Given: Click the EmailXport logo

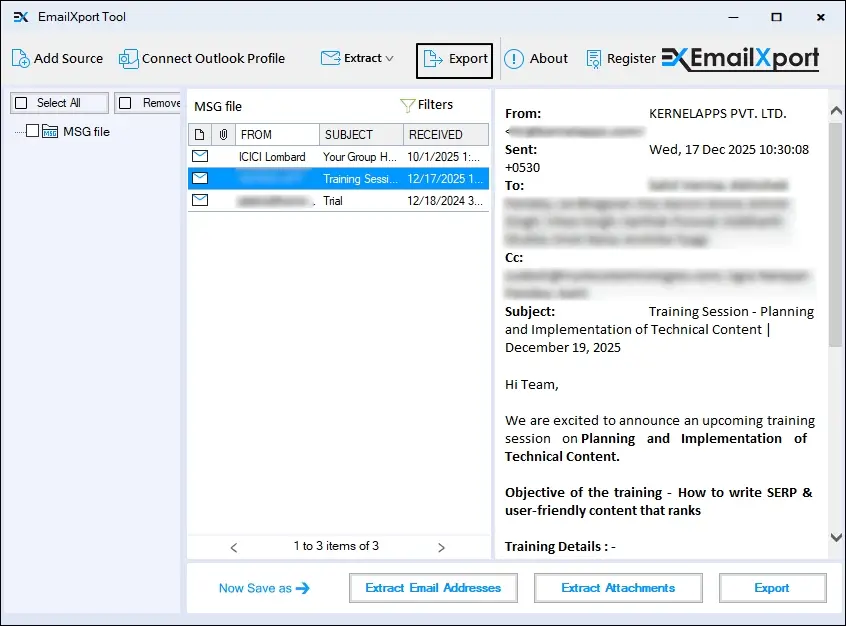Looking at the screenshot, I should (739, 58).
